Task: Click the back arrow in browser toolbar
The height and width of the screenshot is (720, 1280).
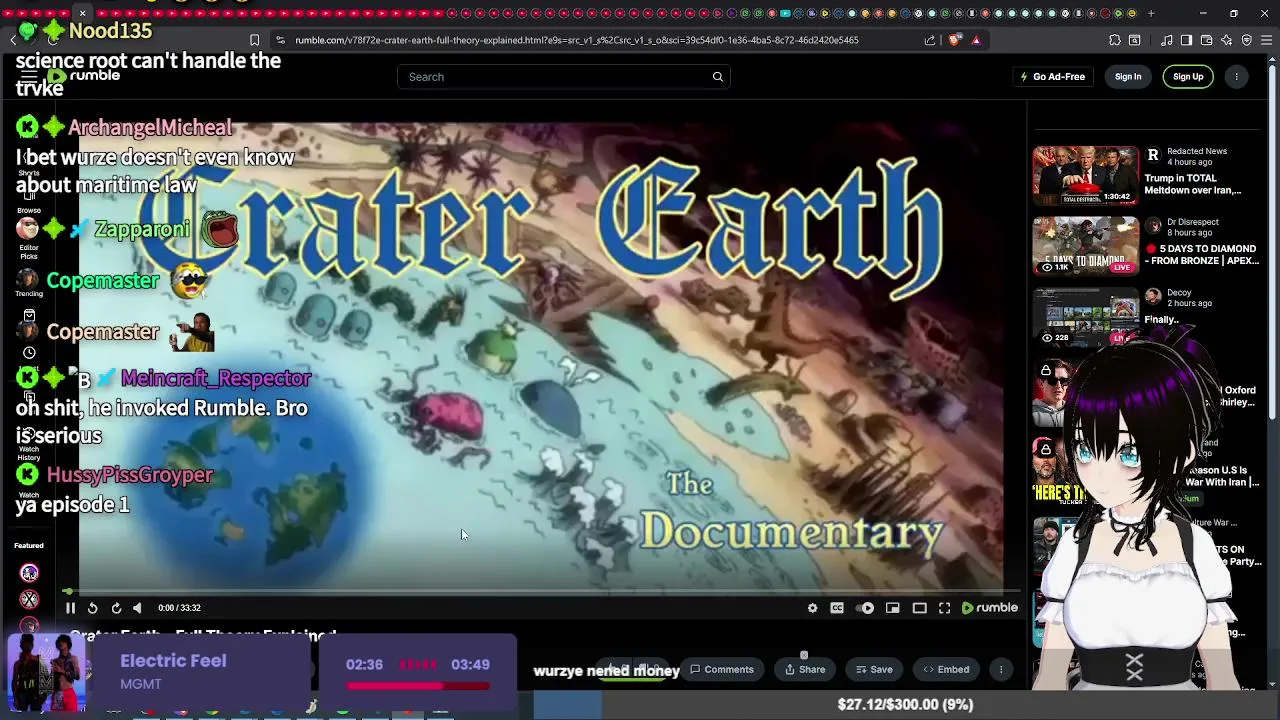Action: [x=13, y=40]
